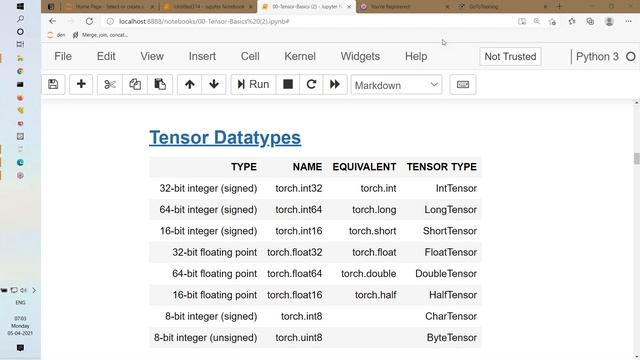Select the LongTensor table cell
The height and width of the screenshot is (360, 640).
pos(451,209)
